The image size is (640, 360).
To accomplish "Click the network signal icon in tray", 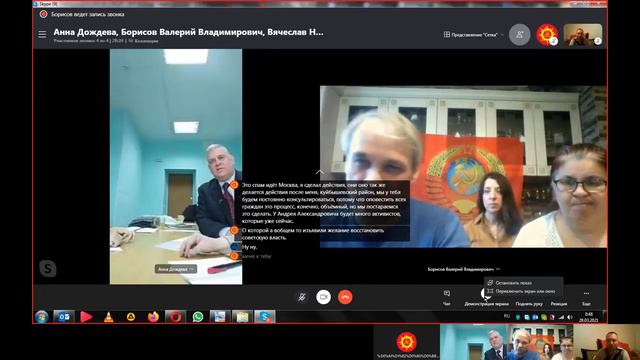I will coord(562,317).
